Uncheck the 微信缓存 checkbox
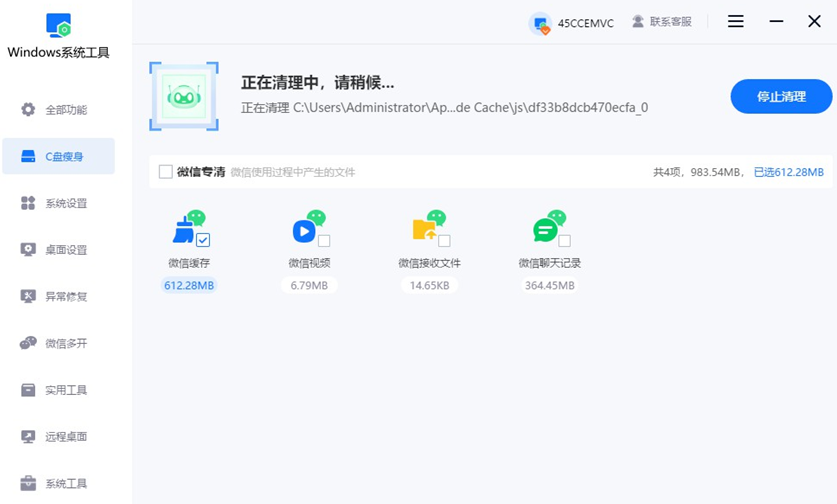 point(203,240)
